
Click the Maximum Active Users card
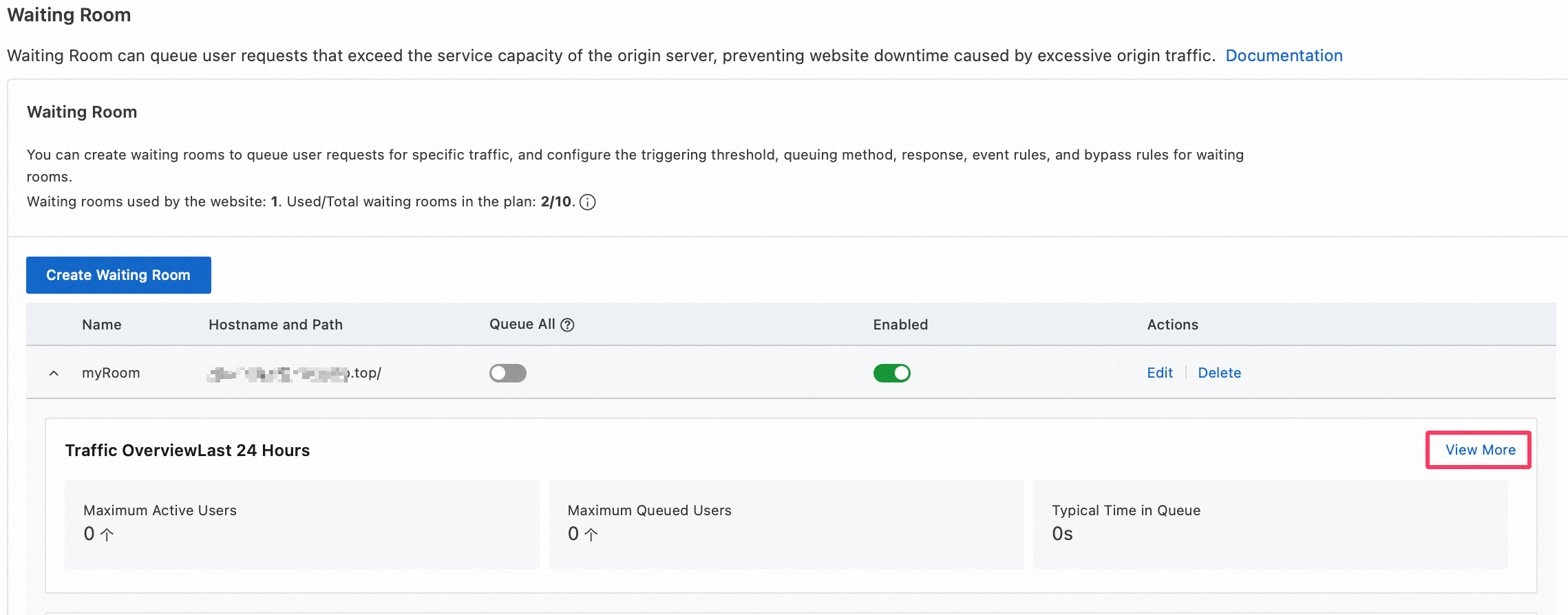point(301,524)
